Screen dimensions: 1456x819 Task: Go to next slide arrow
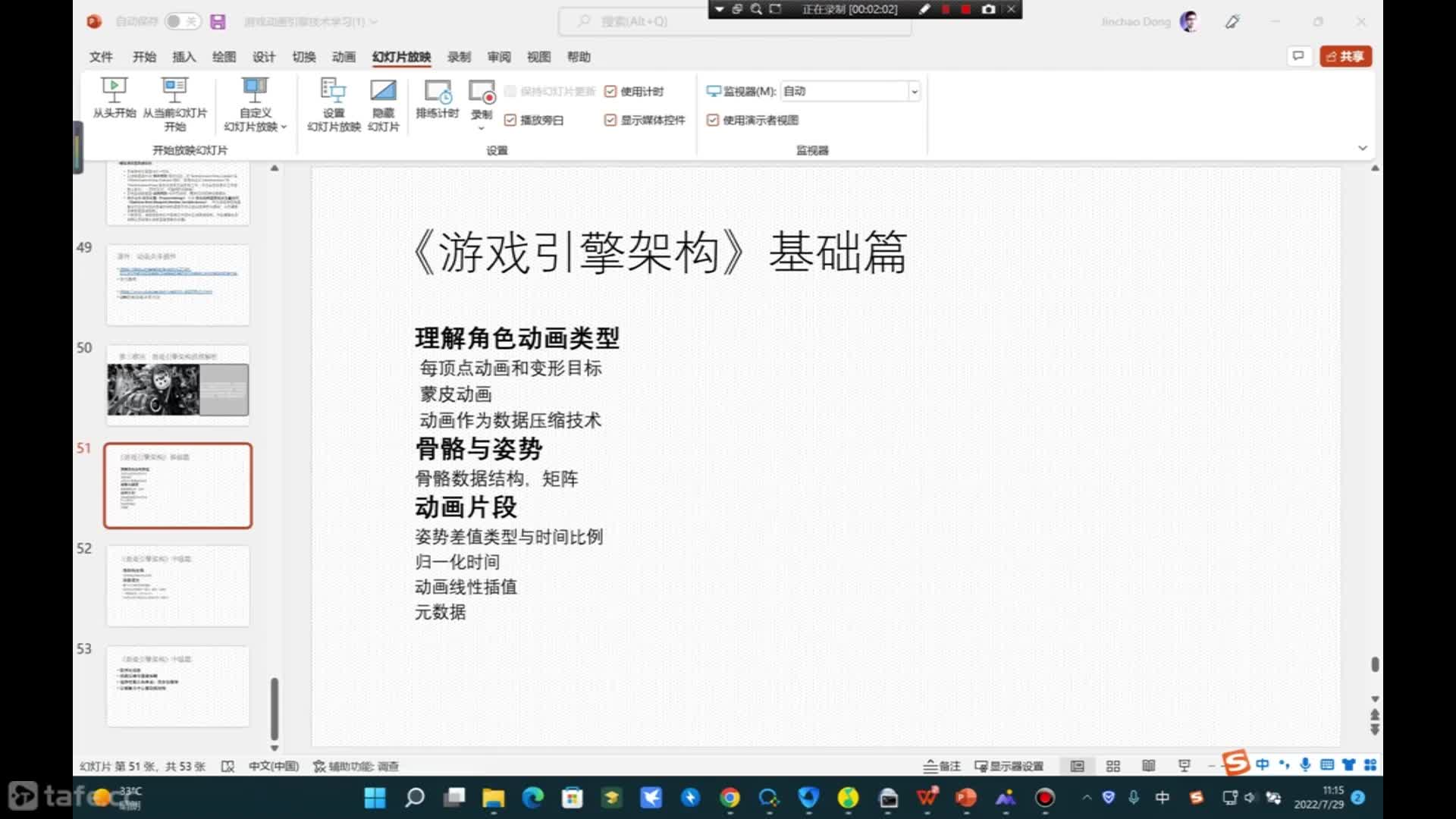tap(1375, 730)
